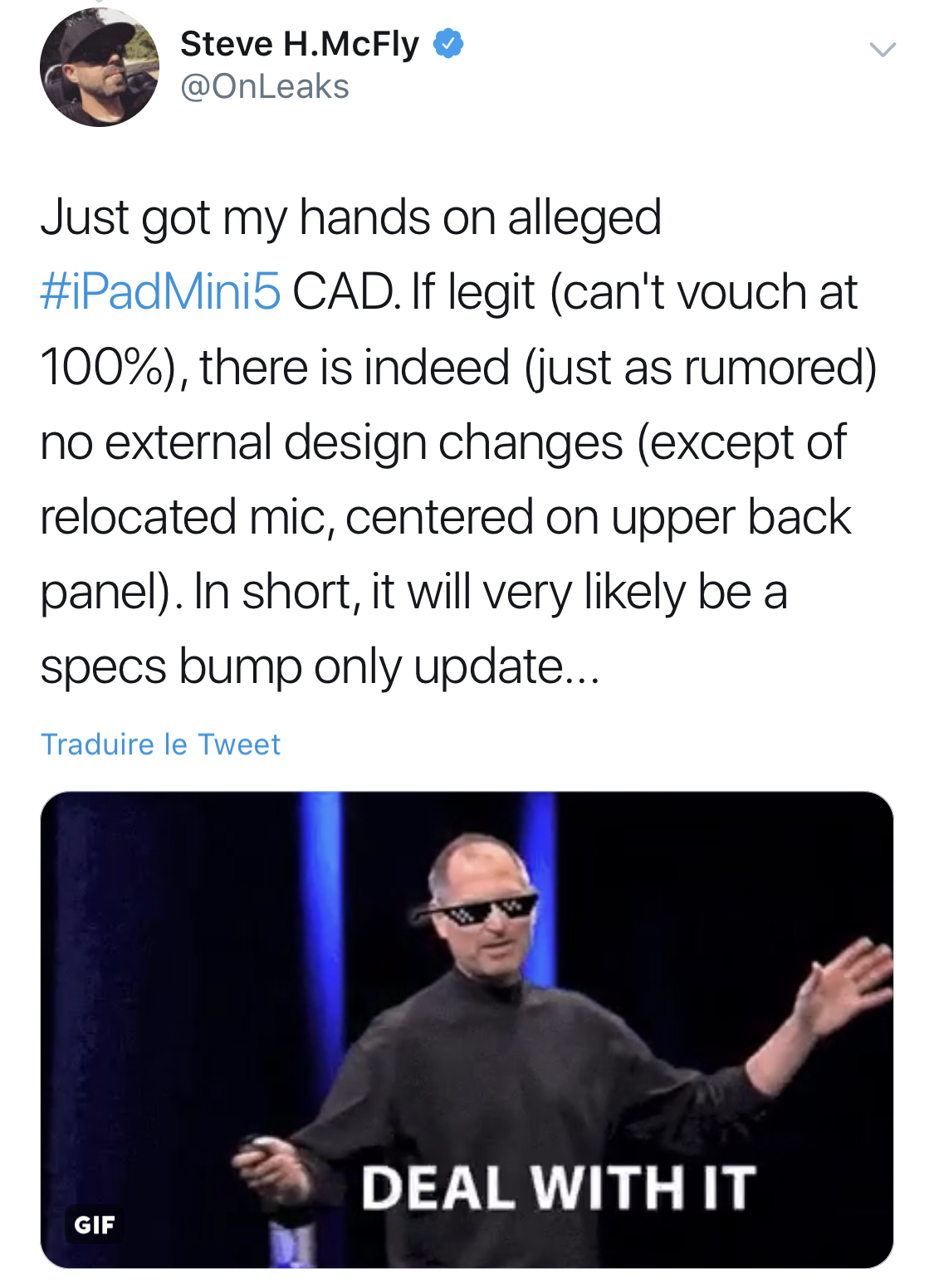
Task: Tap the DEAL WITH IT caption text
Action: coord(558,1187)
